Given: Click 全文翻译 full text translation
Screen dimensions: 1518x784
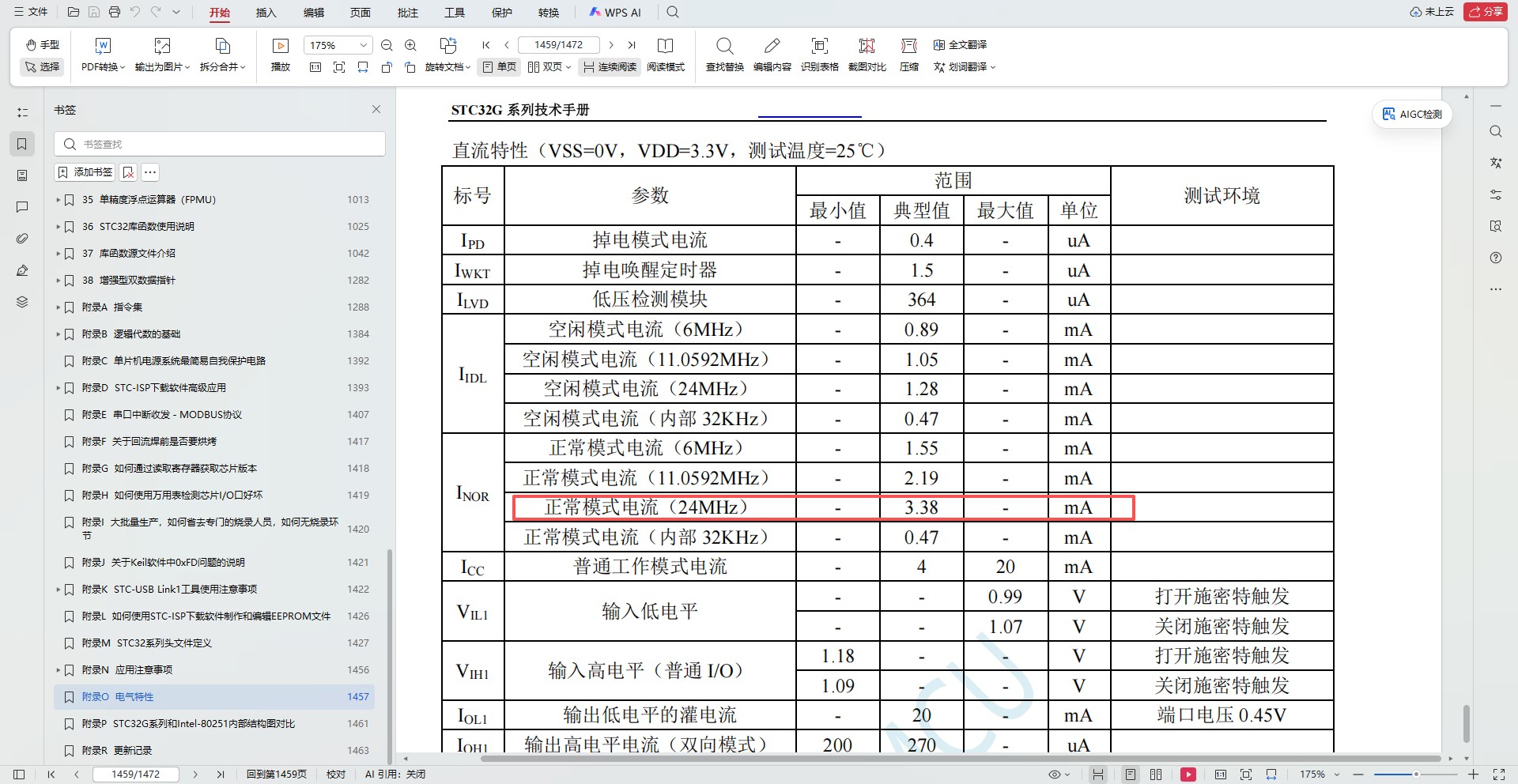Looking at the screenshot, I should 960,45.
